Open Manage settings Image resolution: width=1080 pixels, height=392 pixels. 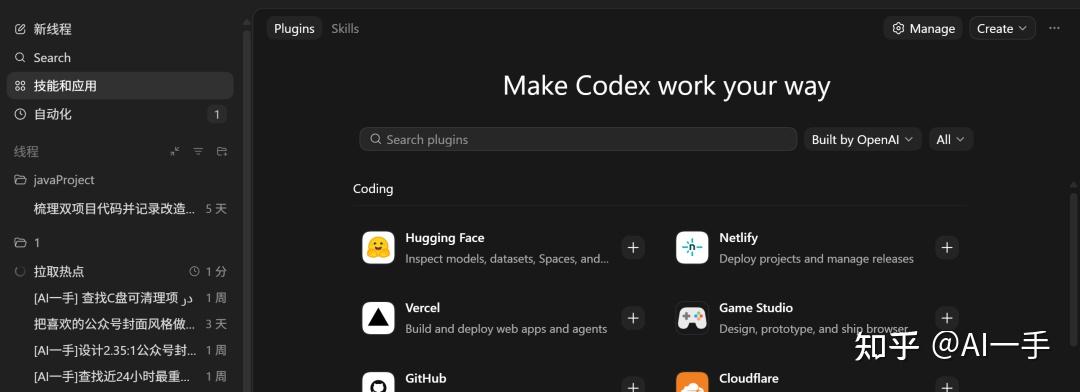[x=923, y=28]
